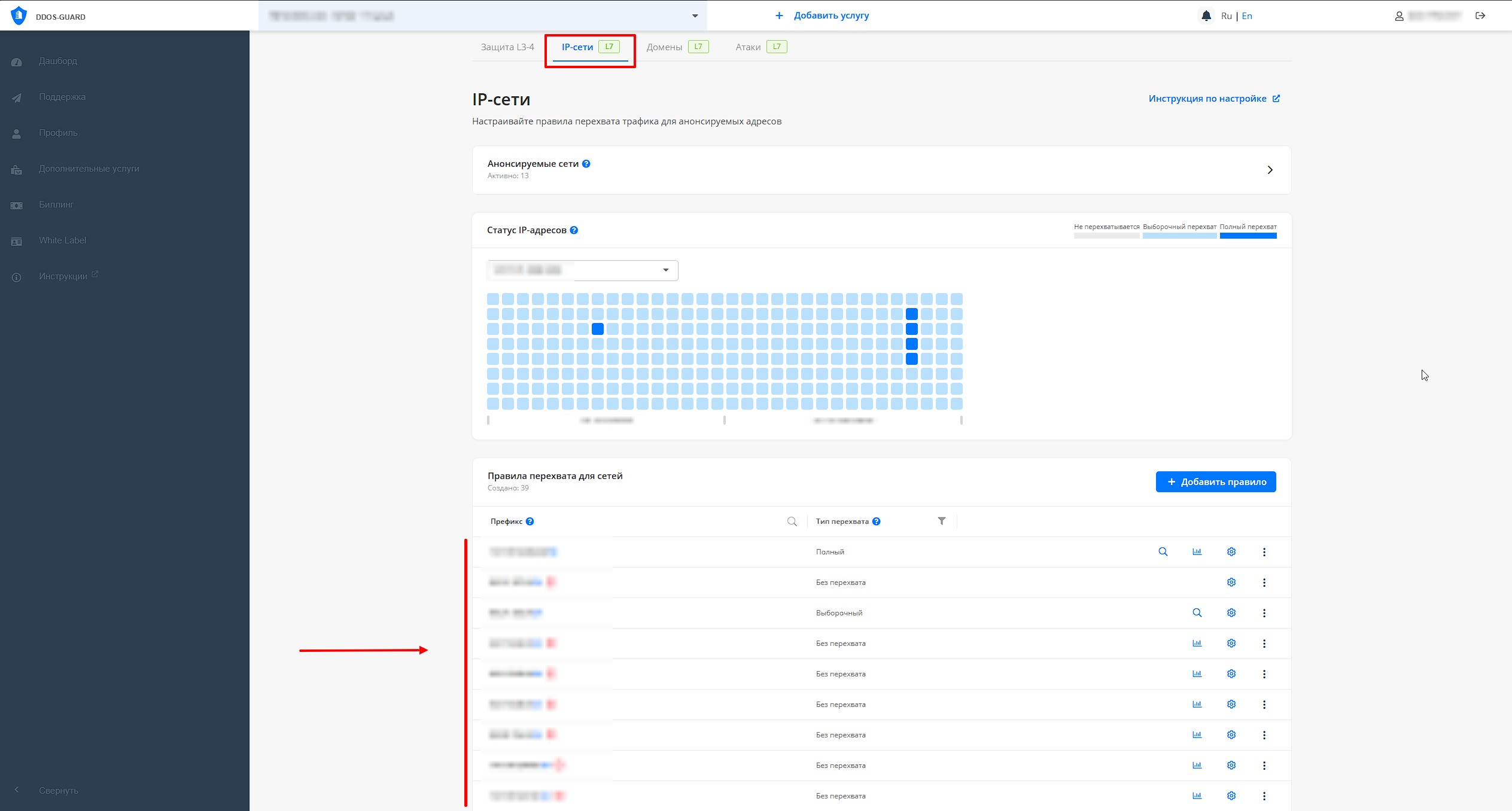
Task: Click help icon next to Префикс
Action: [530, 522]
